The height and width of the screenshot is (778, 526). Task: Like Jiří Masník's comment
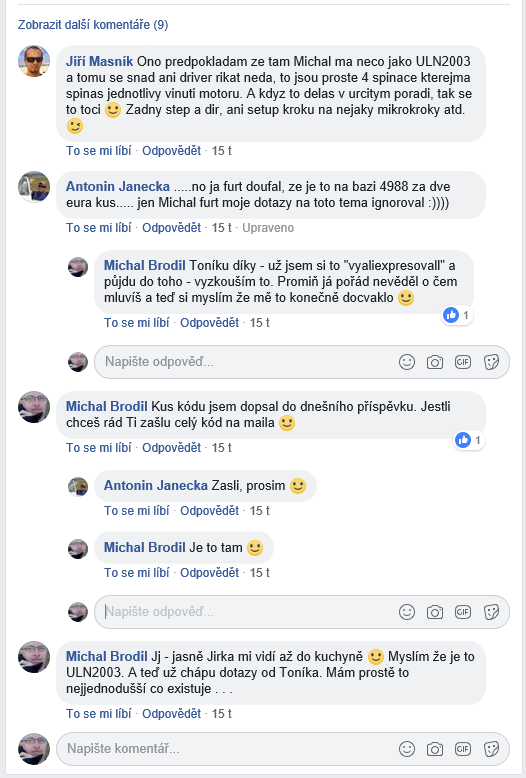(99, 150)
